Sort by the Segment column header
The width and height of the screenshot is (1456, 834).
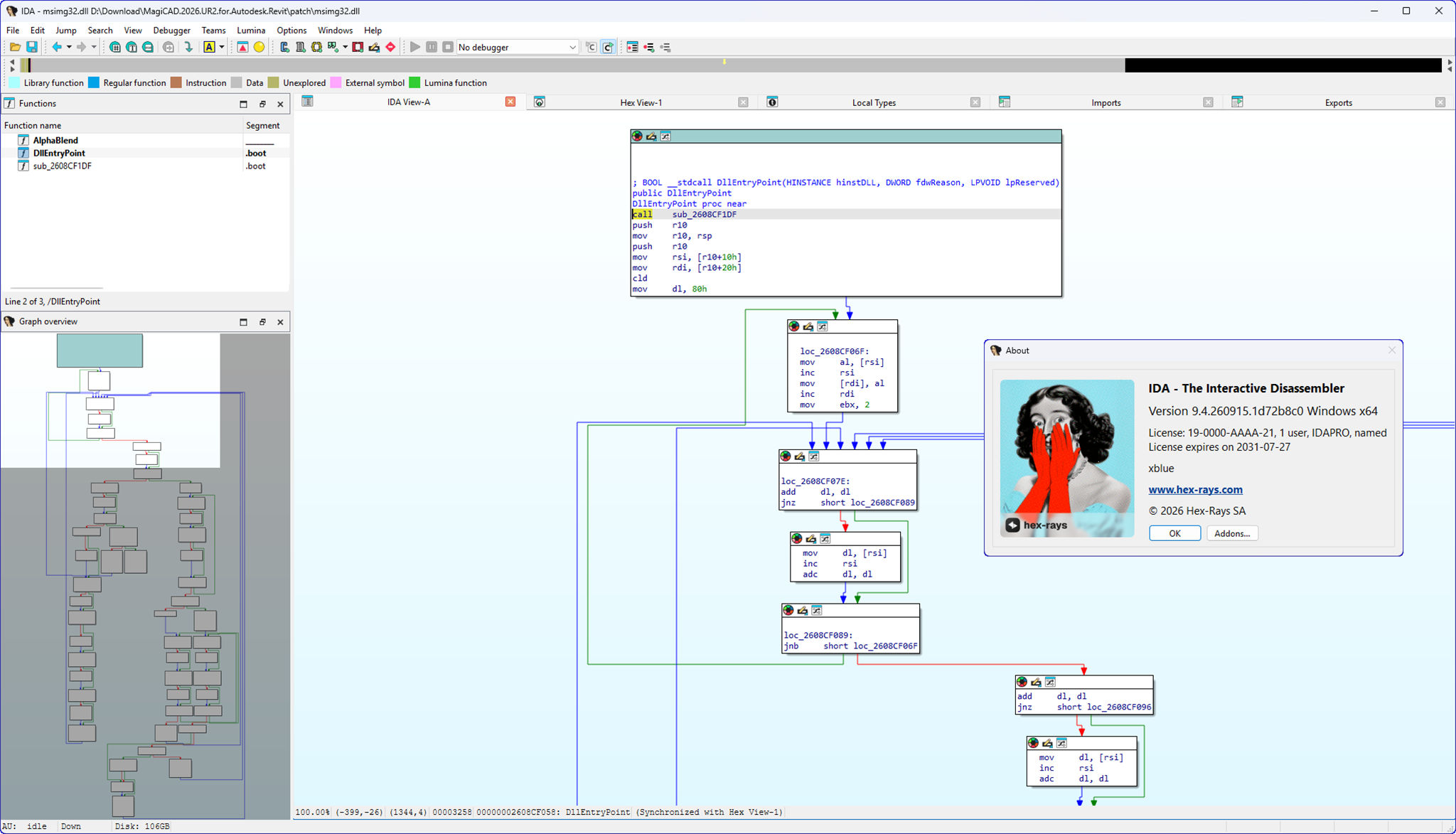(266, 125)
